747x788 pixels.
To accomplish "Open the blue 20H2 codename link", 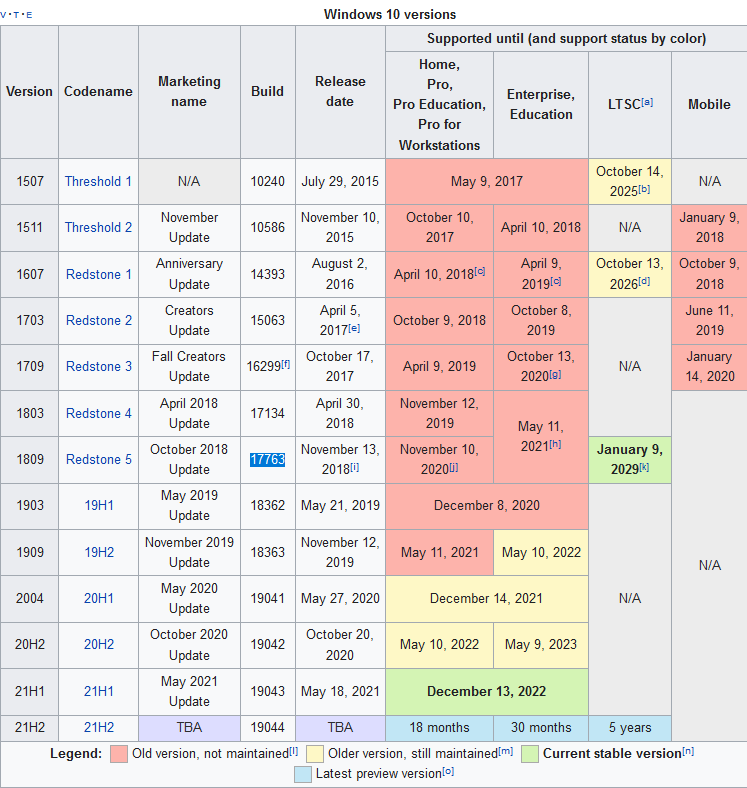I will click(99, 644).
